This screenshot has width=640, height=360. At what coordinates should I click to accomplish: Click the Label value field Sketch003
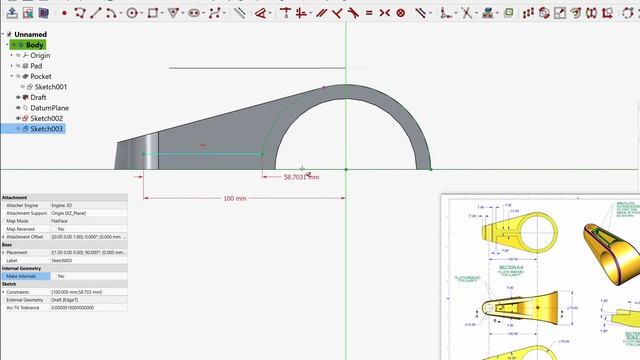(89, 260)
